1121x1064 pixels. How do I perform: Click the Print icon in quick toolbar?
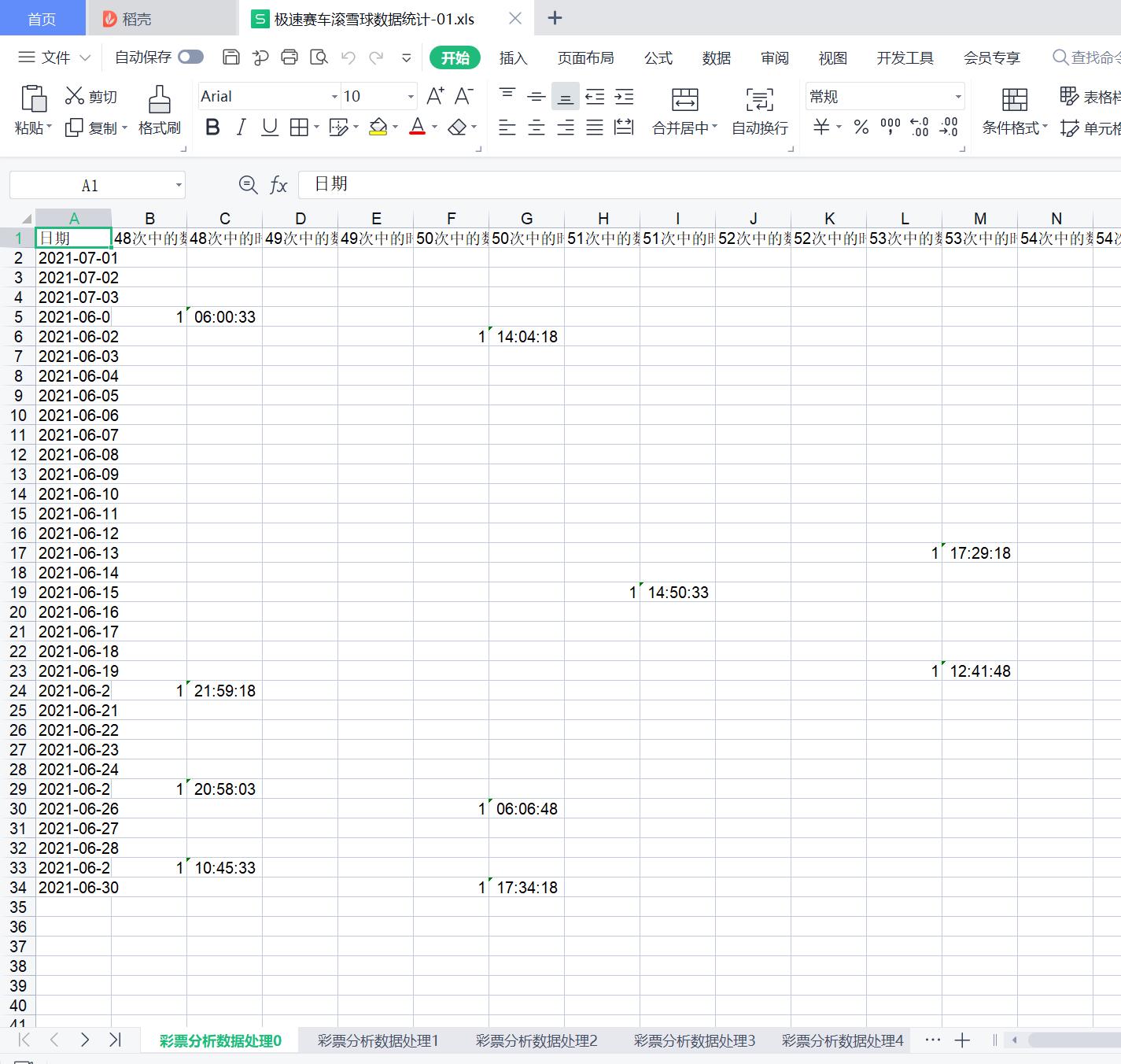point(289,57)
